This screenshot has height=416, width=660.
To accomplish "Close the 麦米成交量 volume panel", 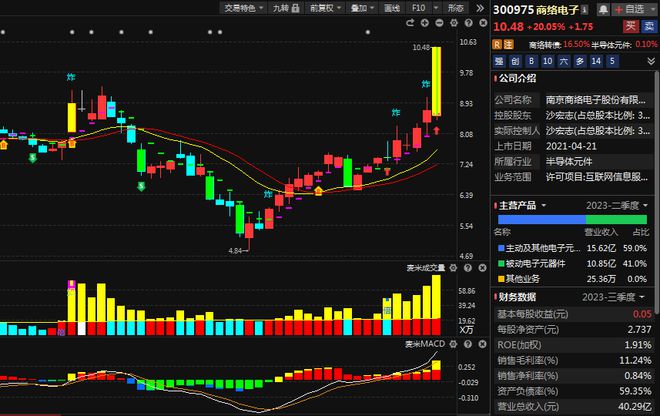I will coord(482,268).
